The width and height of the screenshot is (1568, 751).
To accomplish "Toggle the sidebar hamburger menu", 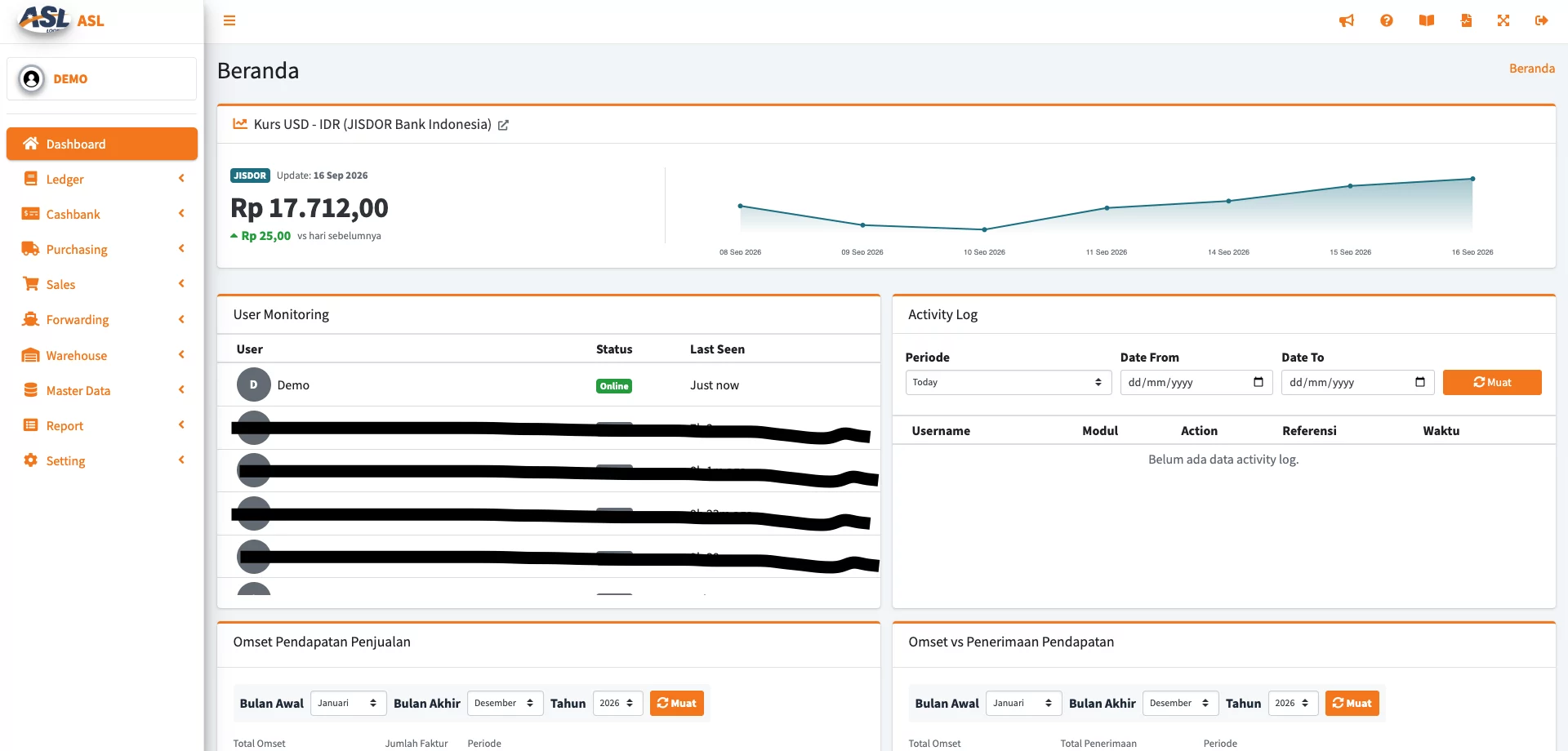I will [x=229, y=20].
